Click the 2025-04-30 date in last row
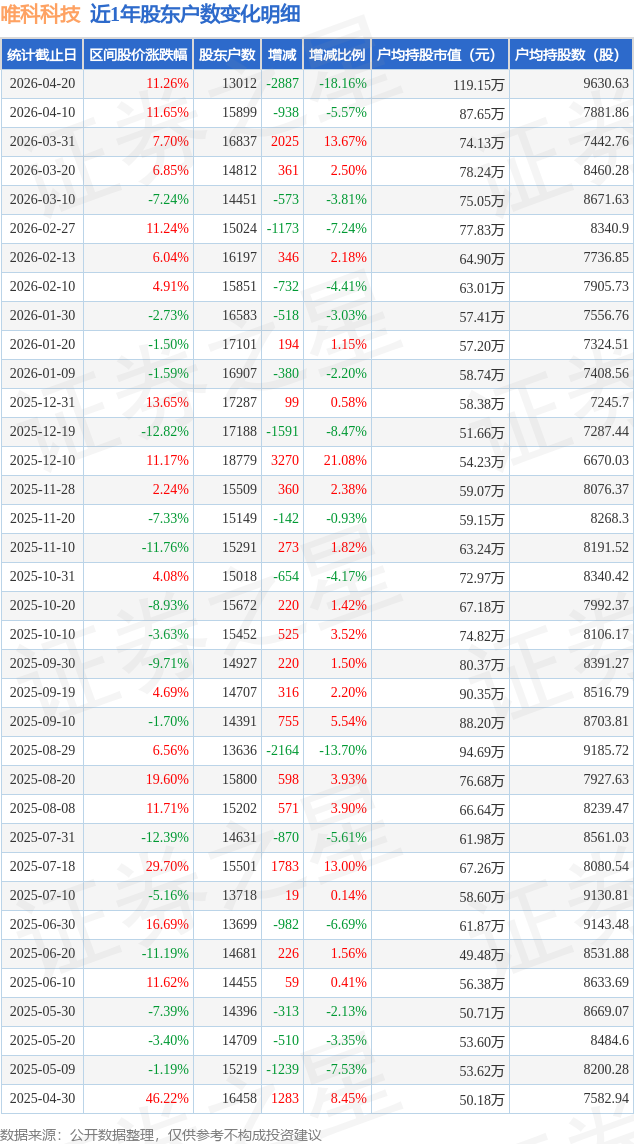 [x=42, y=1099]
